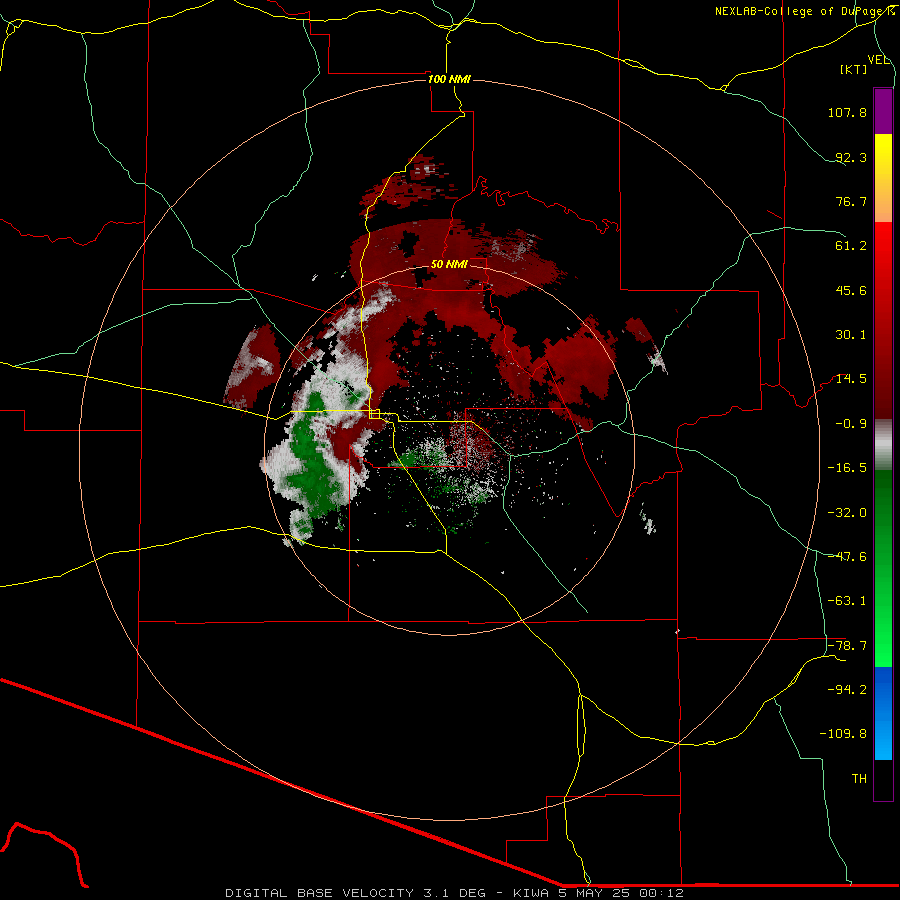
Task: Click the 100 NMI range ring label
Action: tap(449, 79)
